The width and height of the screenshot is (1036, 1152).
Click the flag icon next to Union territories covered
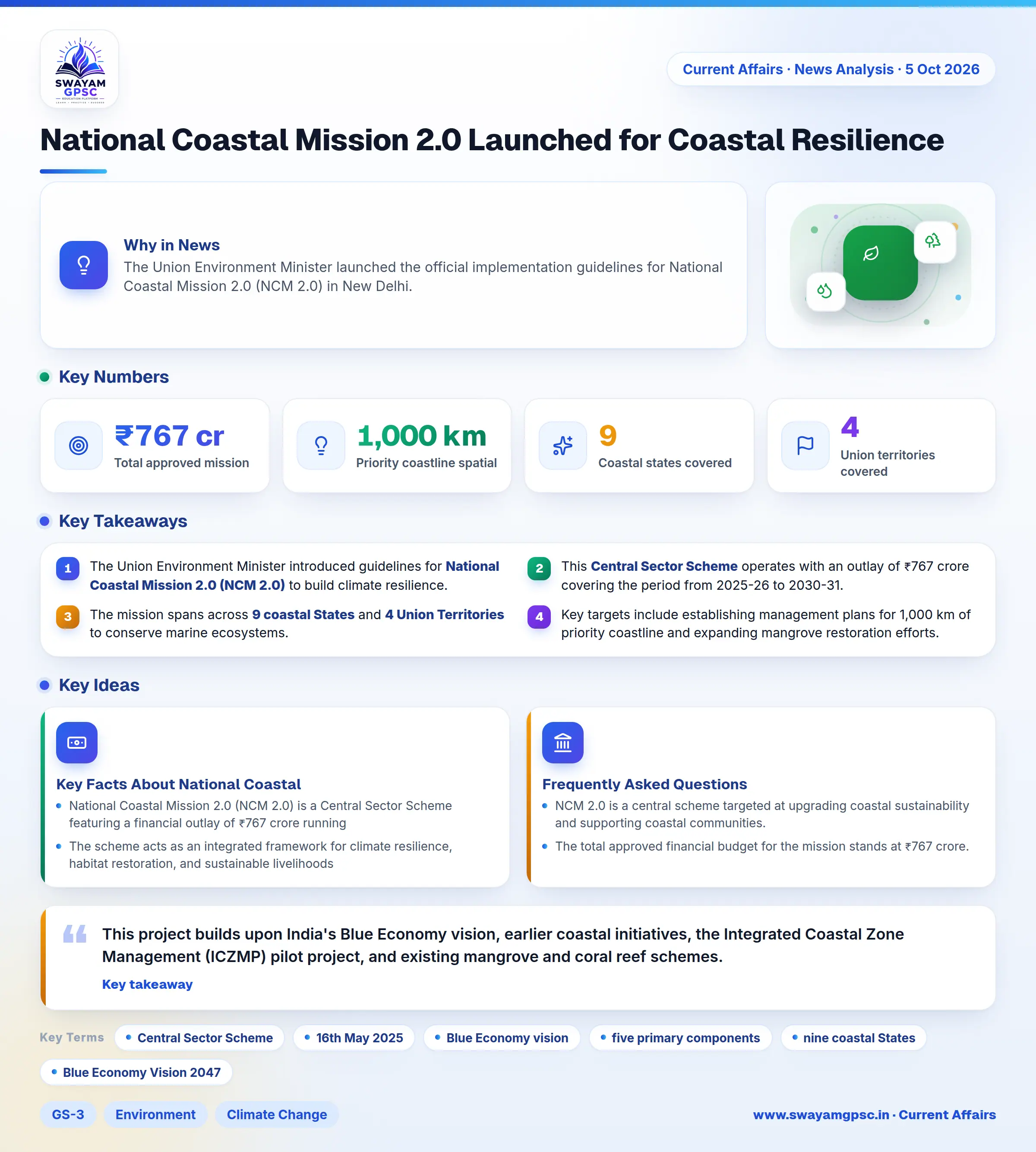805,445
